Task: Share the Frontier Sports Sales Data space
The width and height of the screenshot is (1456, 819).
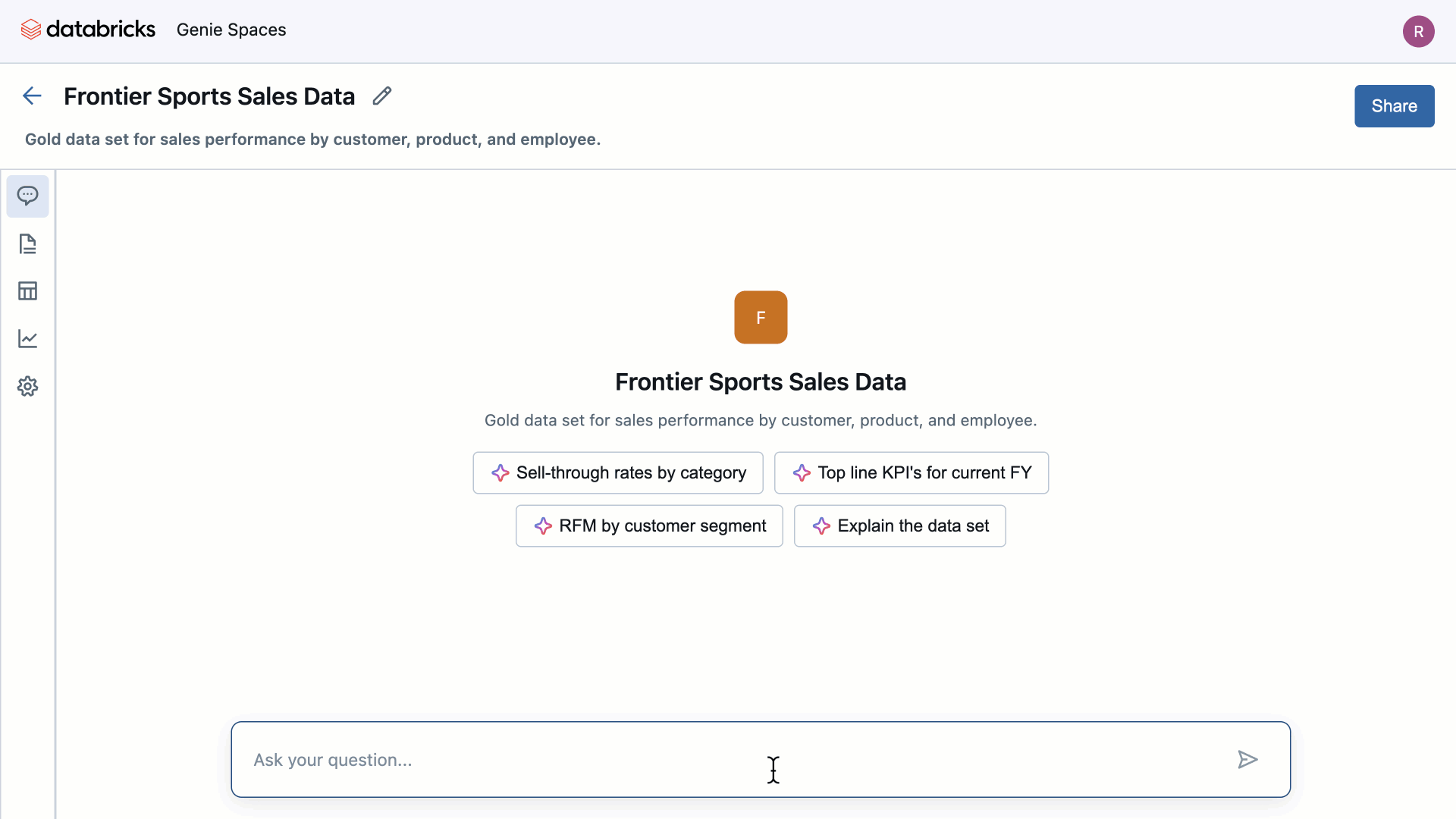Action: point(1394,106)
